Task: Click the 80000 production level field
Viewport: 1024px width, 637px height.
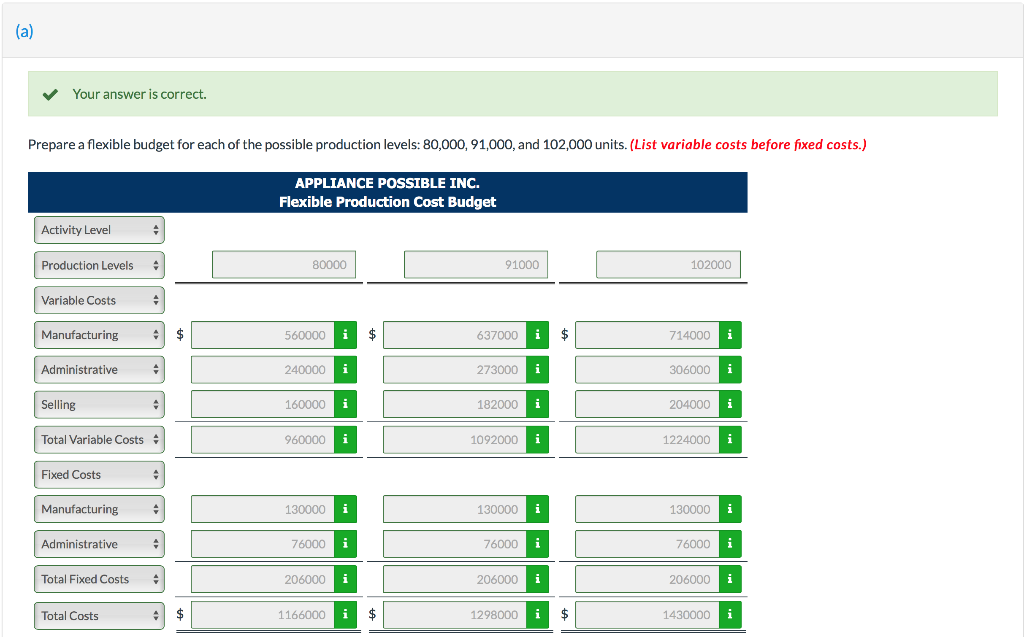Action: tap(284, 265)
